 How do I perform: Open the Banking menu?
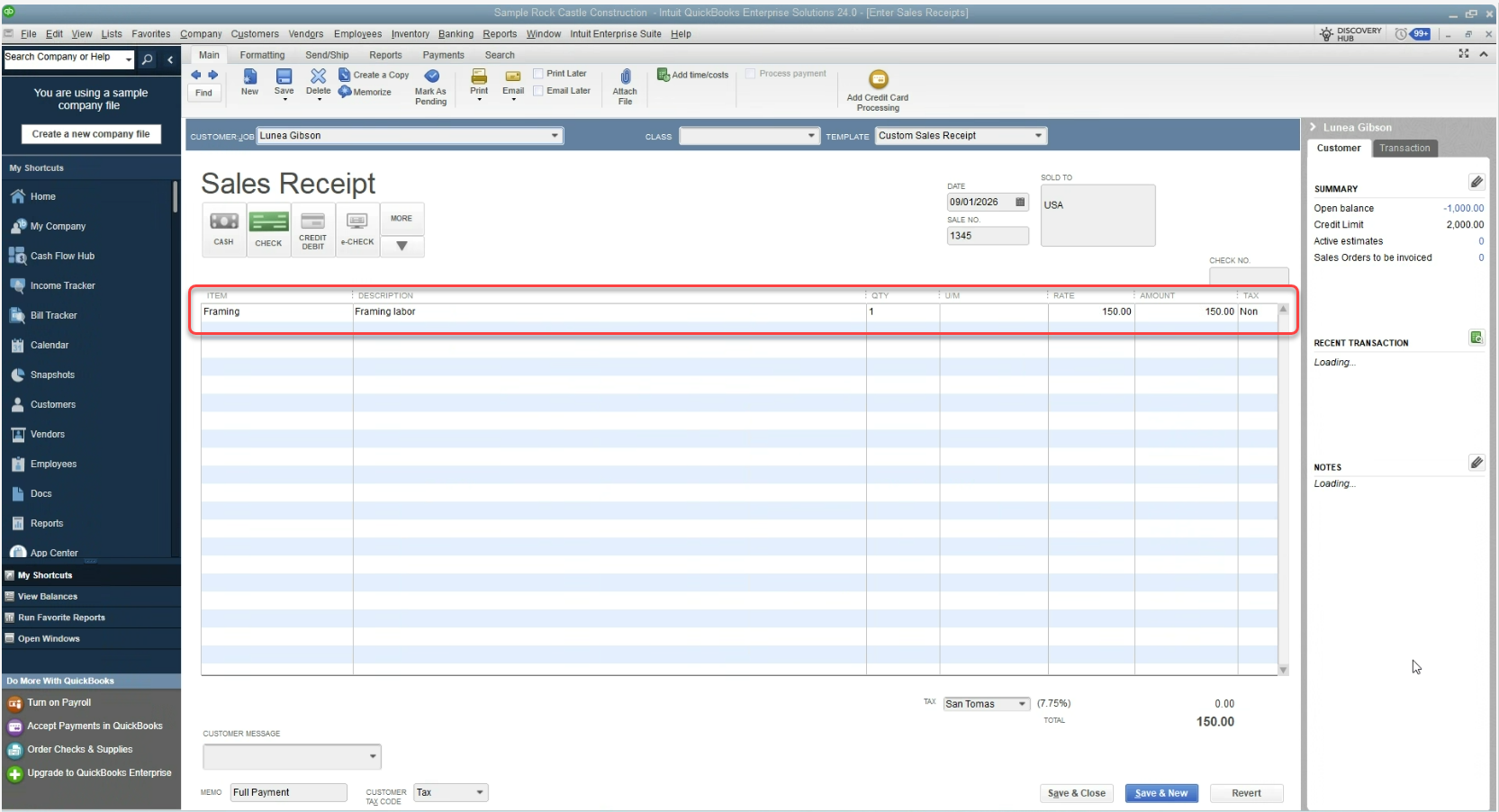(x=456, y=34)
